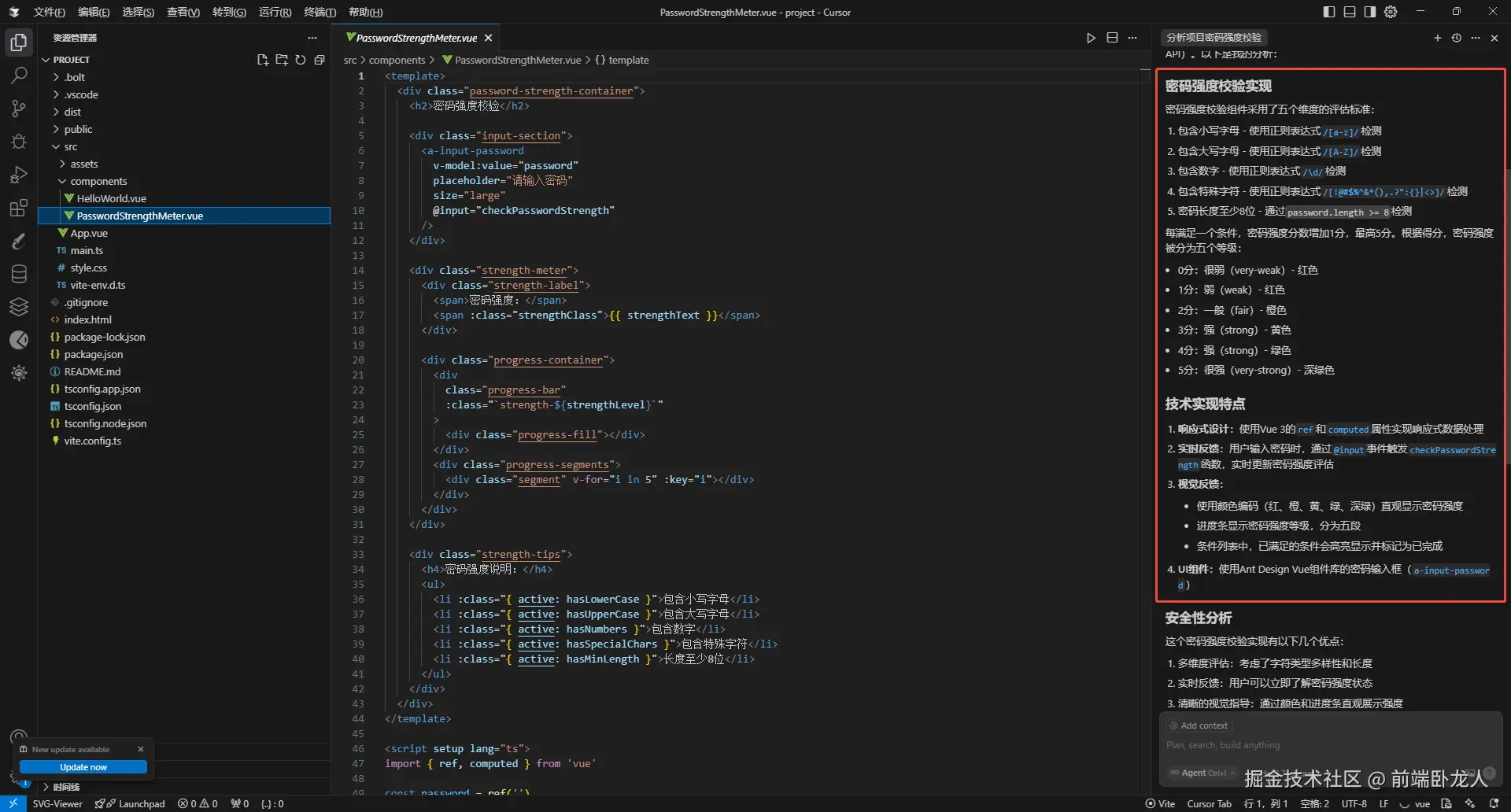Collapse all folders in the explorer
The height and width of the screenshot is (812, 1511).
320,60
